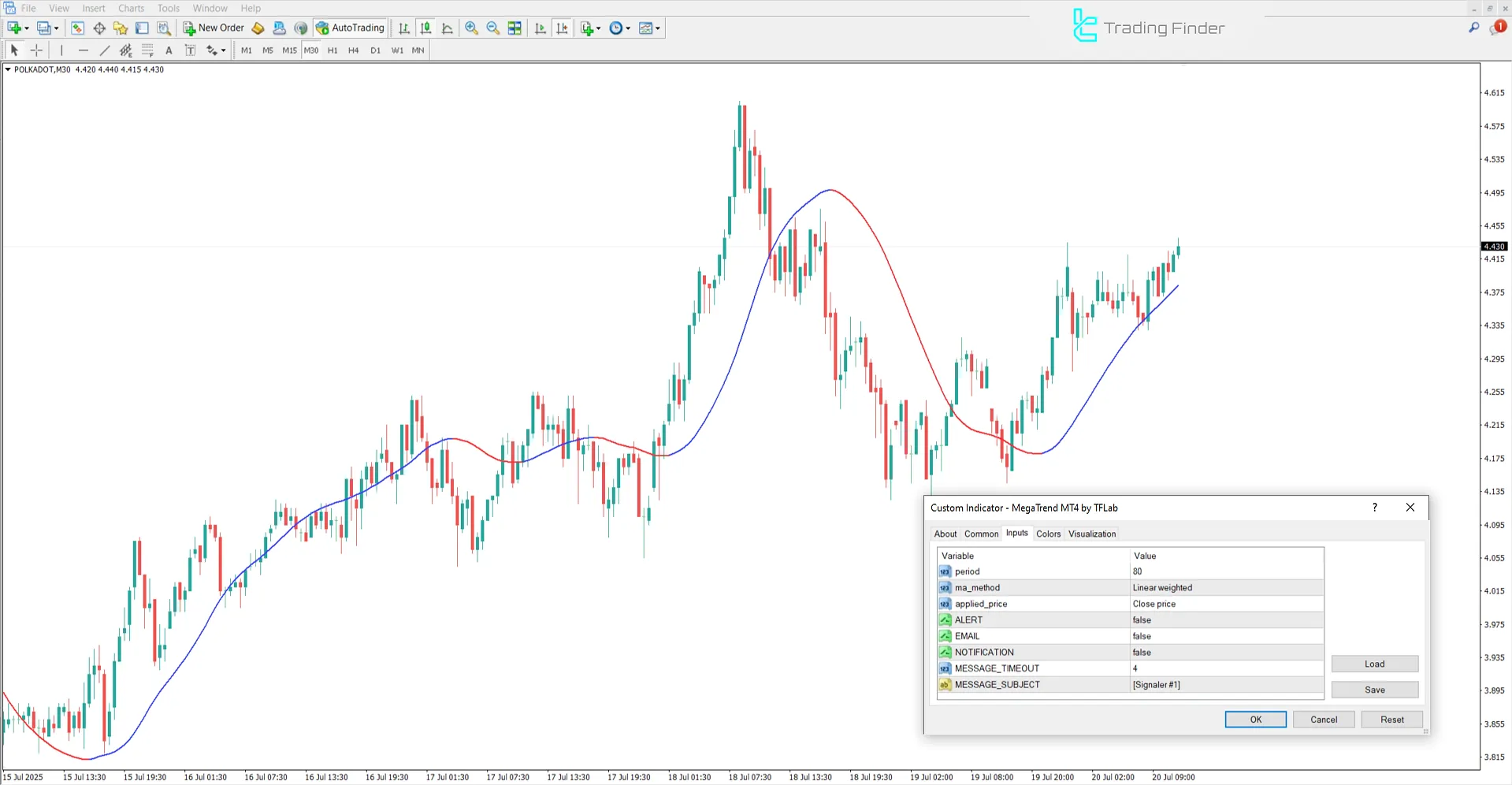
Task: Select the Text annotation tool
Action: (x=169, y=50)
